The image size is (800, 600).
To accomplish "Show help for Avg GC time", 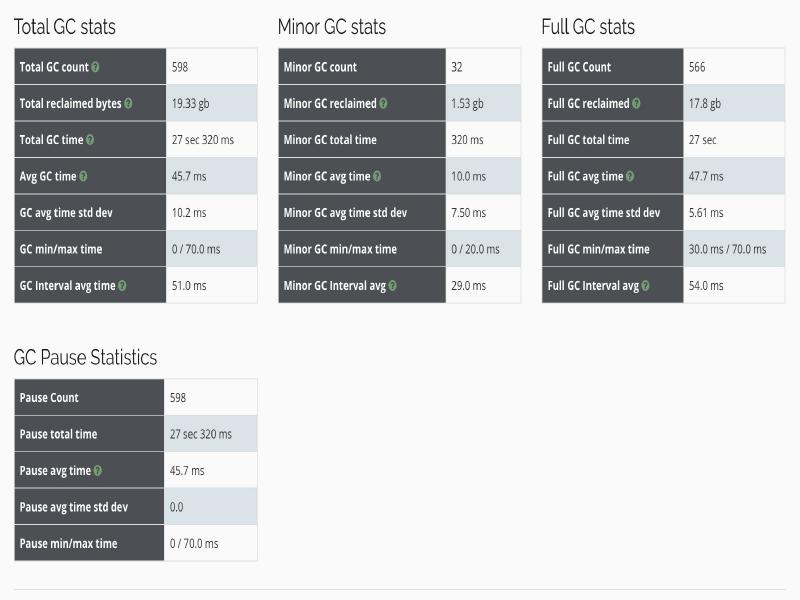I will [x=83, y=177].
